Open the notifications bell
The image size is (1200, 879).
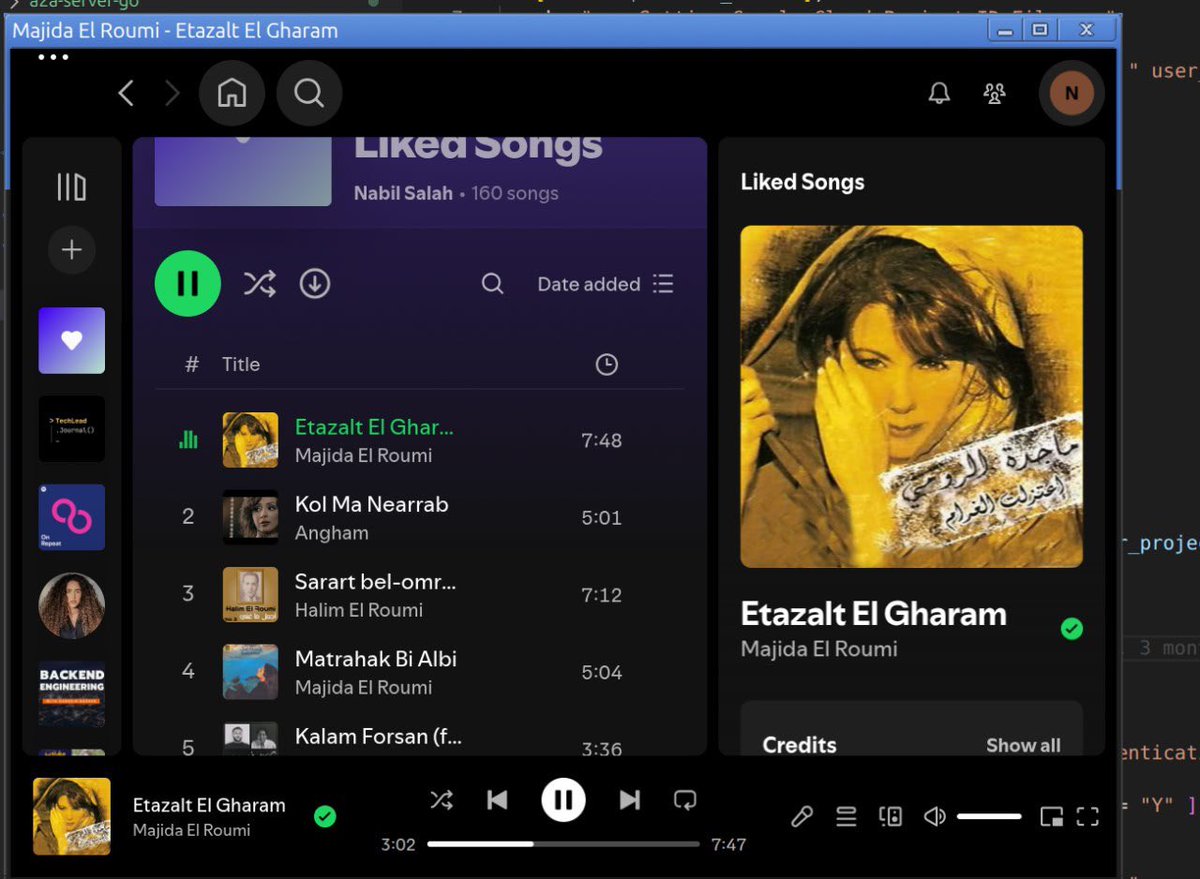point(939,94)
